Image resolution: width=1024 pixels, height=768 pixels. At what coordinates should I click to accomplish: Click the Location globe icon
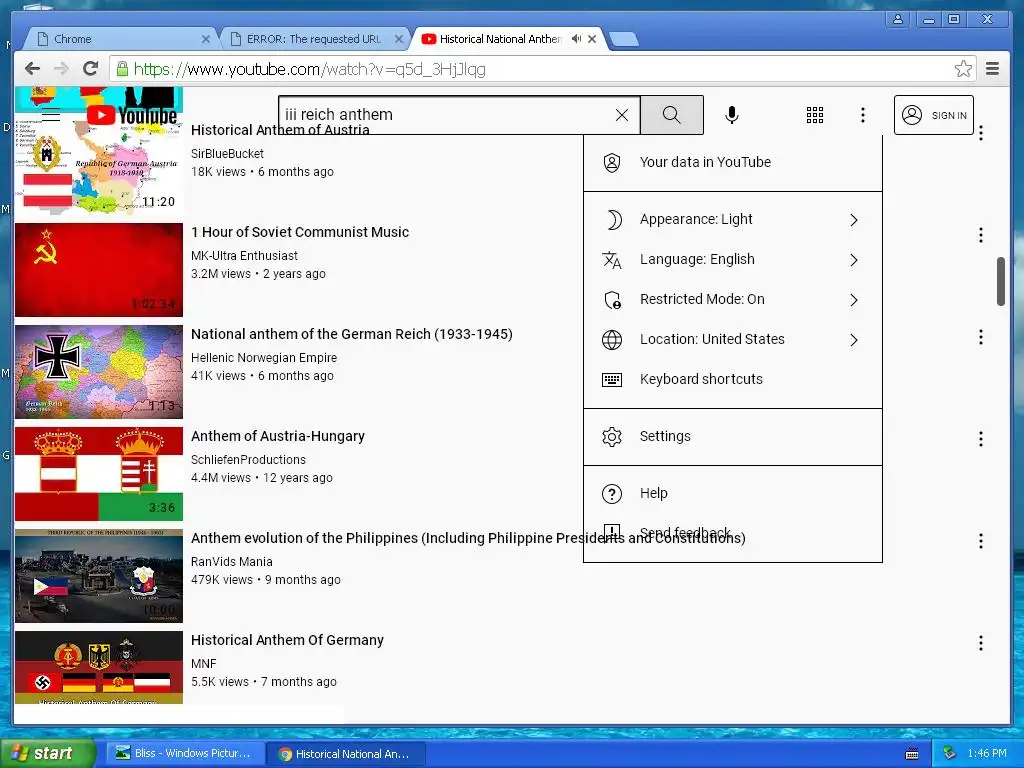tap(612, 340)
